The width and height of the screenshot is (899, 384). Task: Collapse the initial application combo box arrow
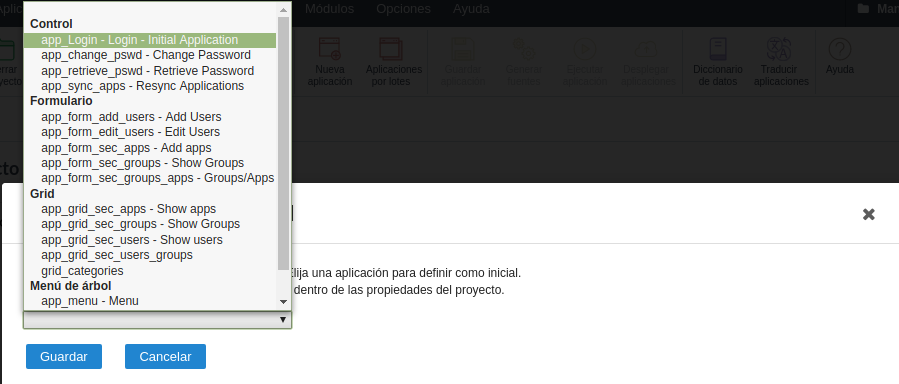283,320
